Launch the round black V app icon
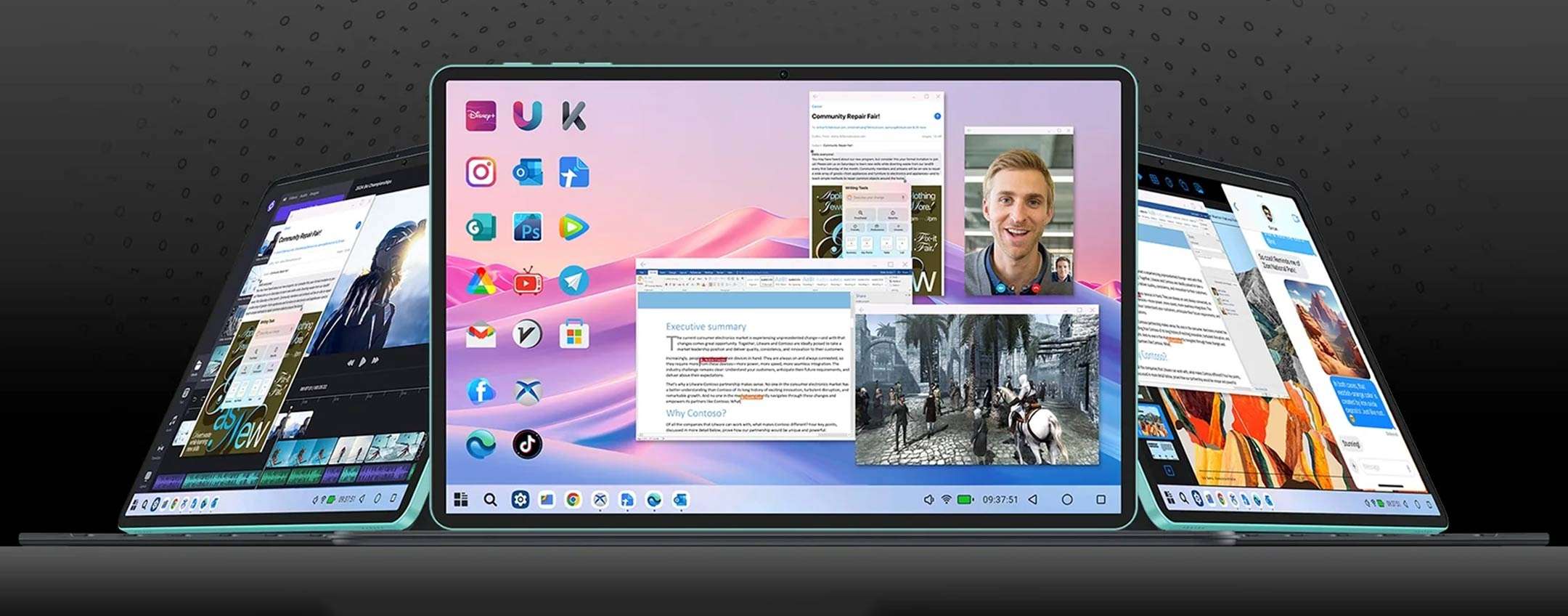 pyautogui.click(x=527, y=334)
